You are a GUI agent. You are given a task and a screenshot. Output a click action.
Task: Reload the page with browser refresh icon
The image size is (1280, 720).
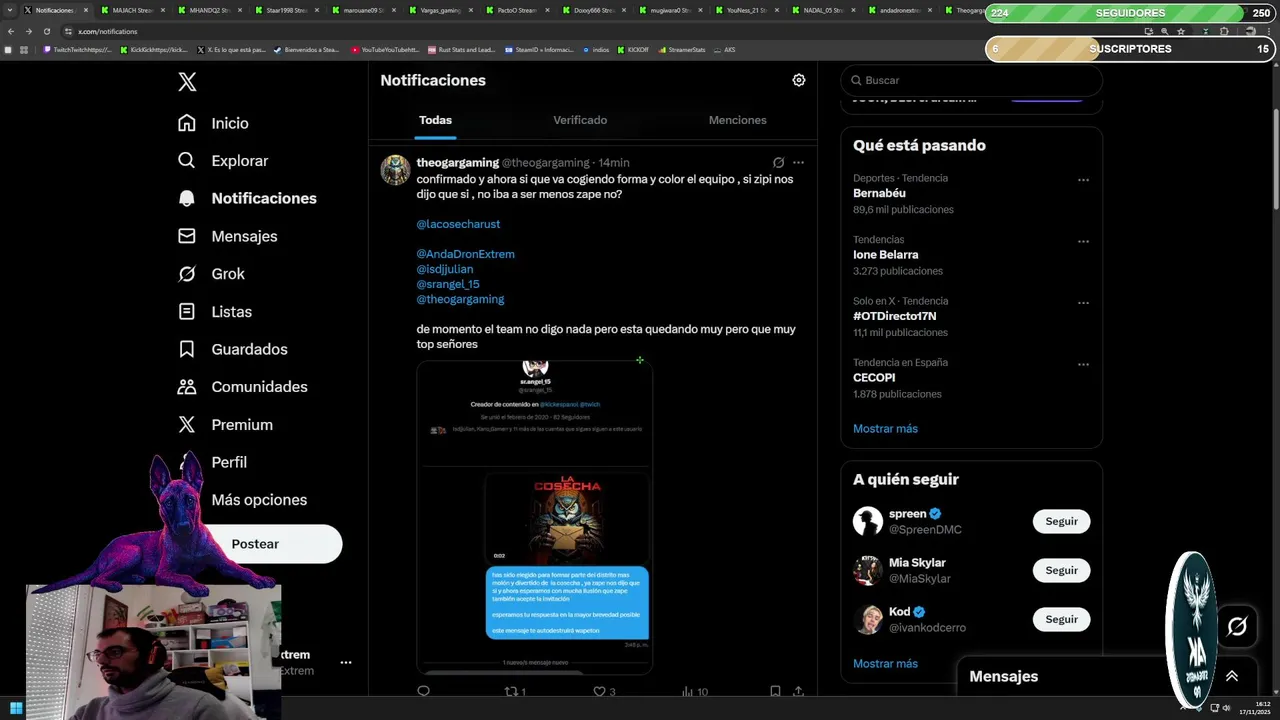[46, 31]
